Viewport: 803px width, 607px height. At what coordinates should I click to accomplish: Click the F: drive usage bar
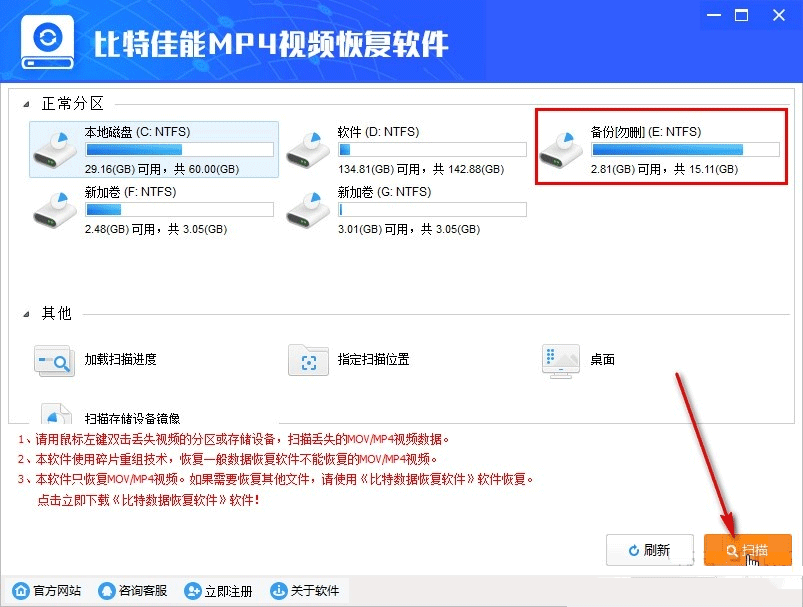click(x=180, y=210)
